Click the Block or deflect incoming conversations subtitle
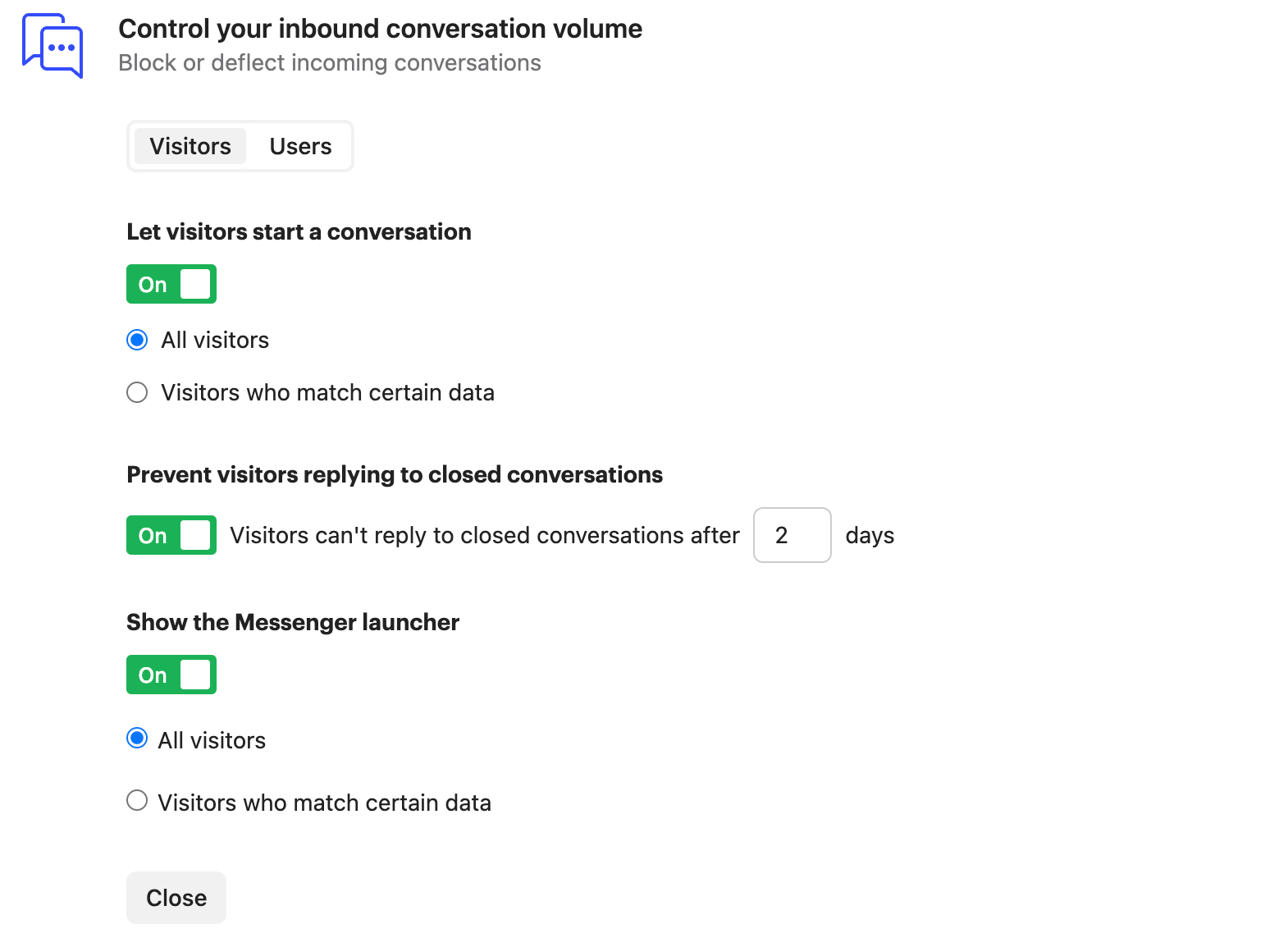 [x=330, y=63]
